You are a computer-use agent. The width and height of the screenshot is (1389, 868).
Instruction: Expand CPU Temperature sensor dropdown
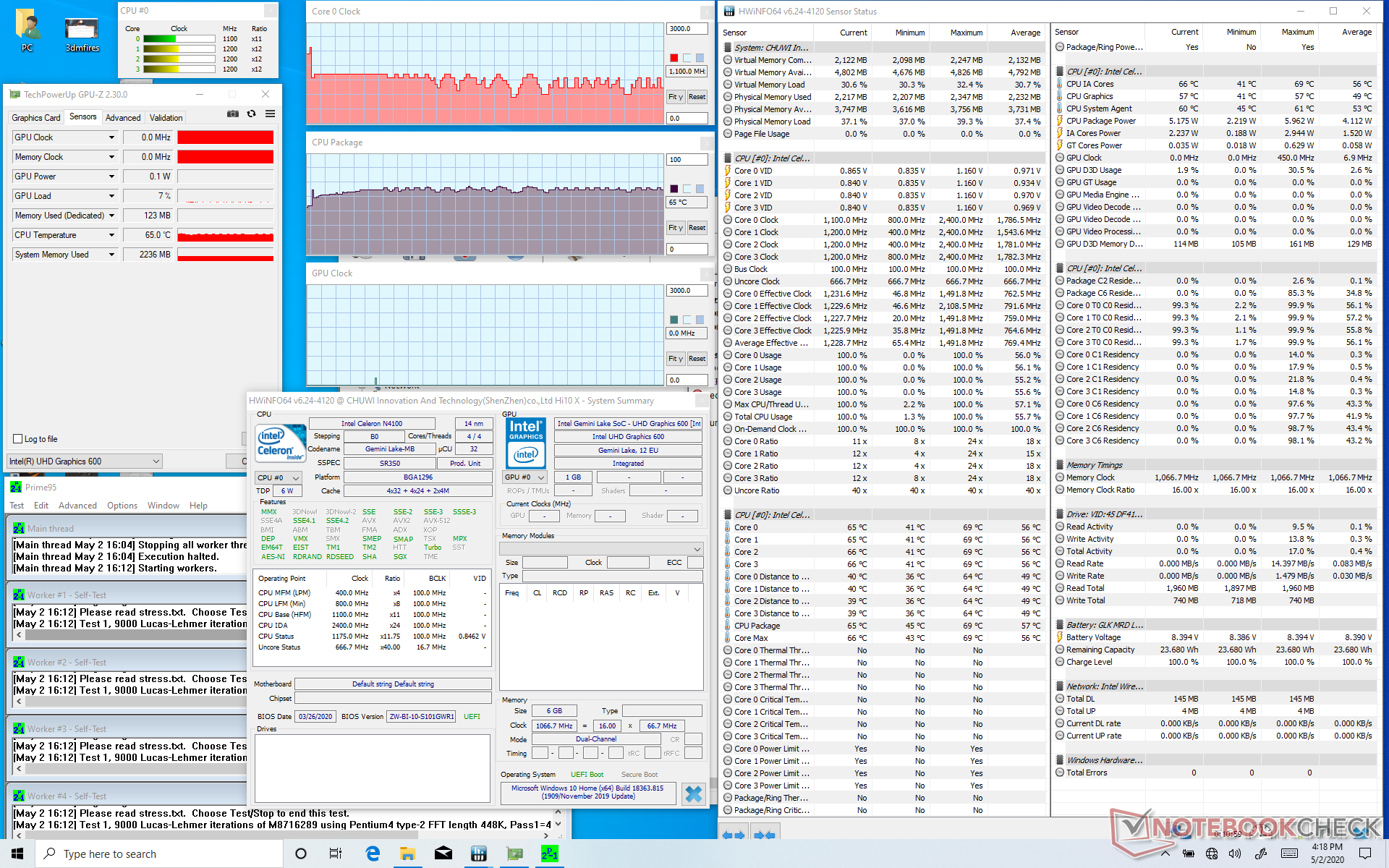(x=111, y=235)
